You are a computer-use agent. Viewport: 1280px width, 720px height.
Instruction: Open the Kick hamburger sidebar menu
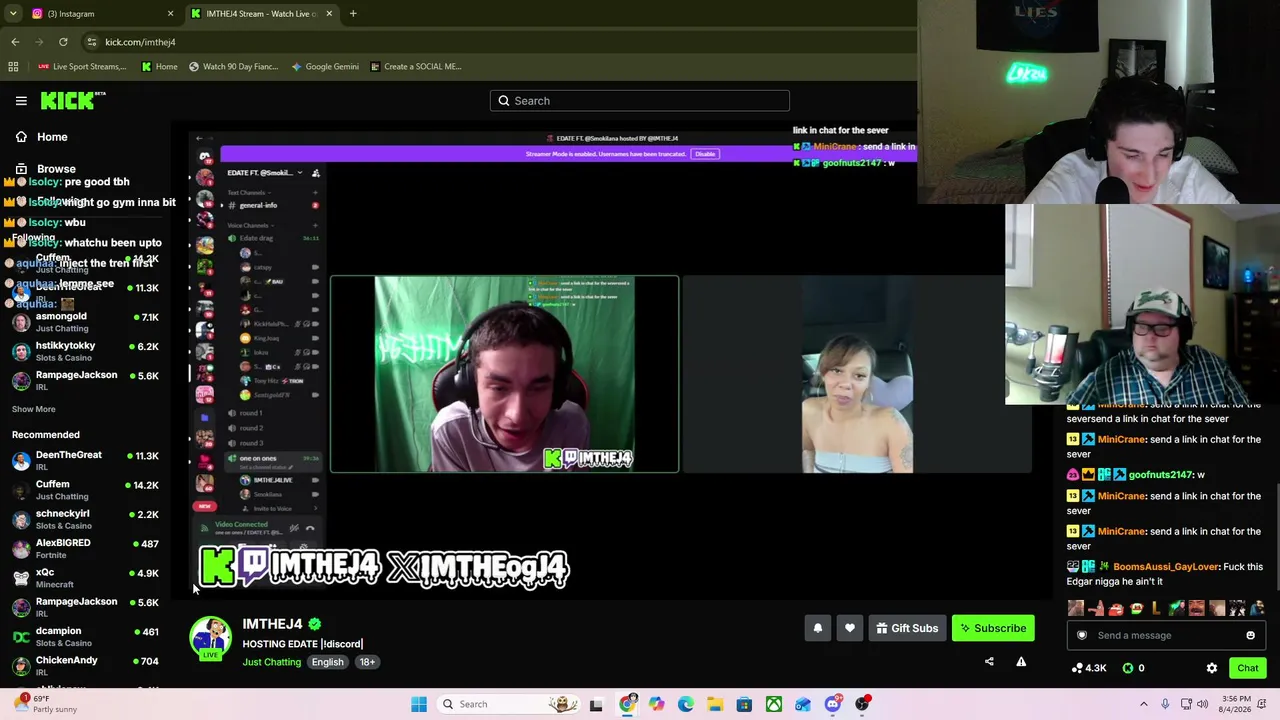tap(21, 100)
